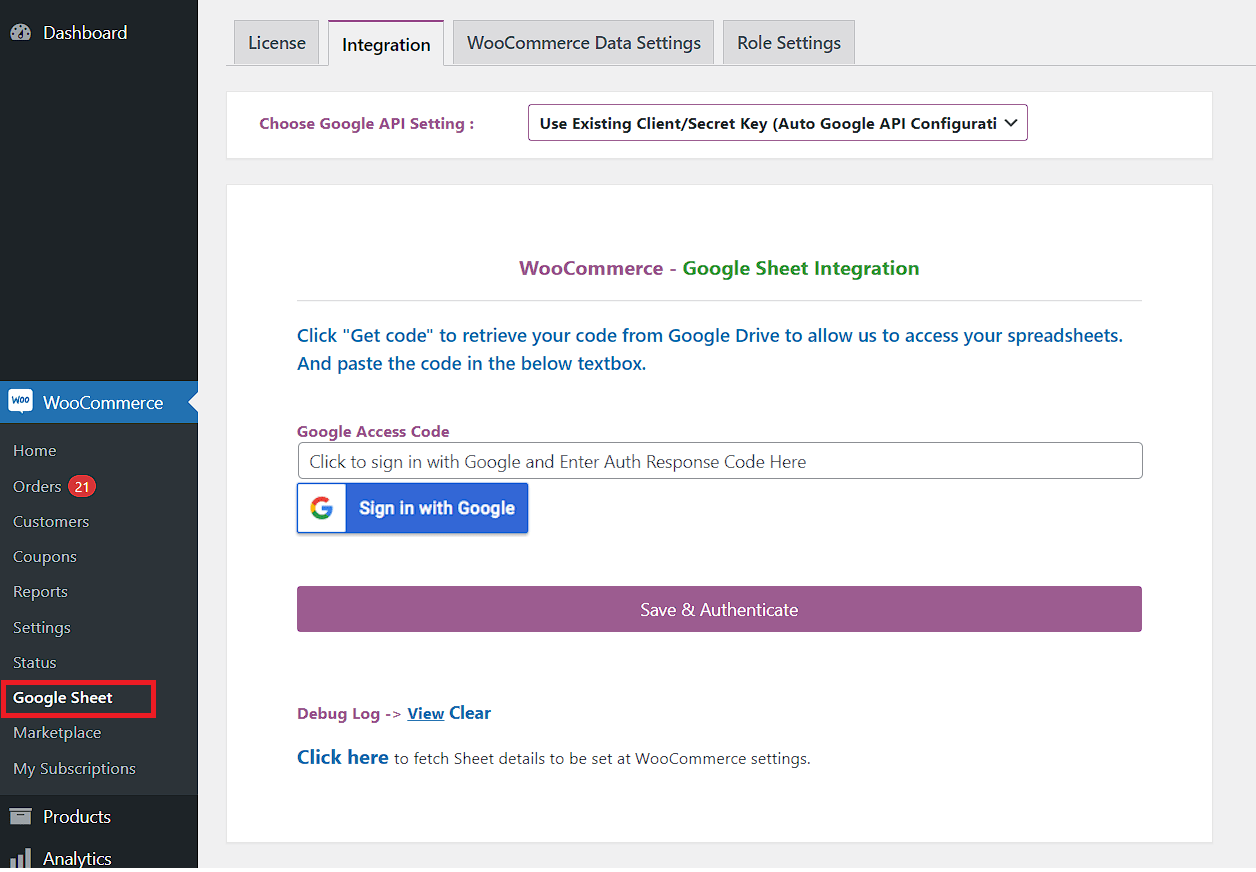Viewport: 1256px width, 872px height.
Task: Click the 'Choose Google API Setting :' label
Action: point(367,124)
